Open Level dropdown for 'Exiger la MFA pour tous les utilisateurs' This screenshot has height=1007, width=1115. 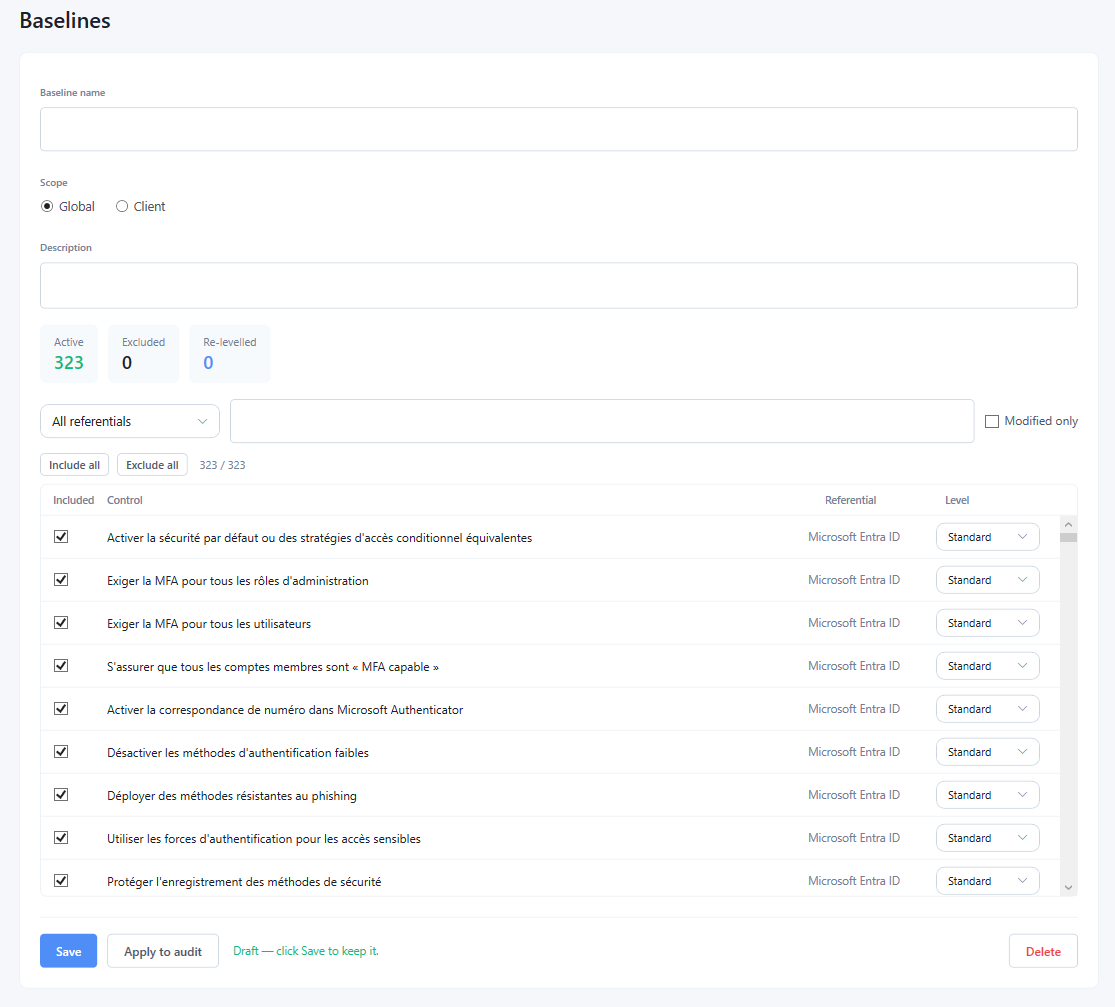pos(988,623)
